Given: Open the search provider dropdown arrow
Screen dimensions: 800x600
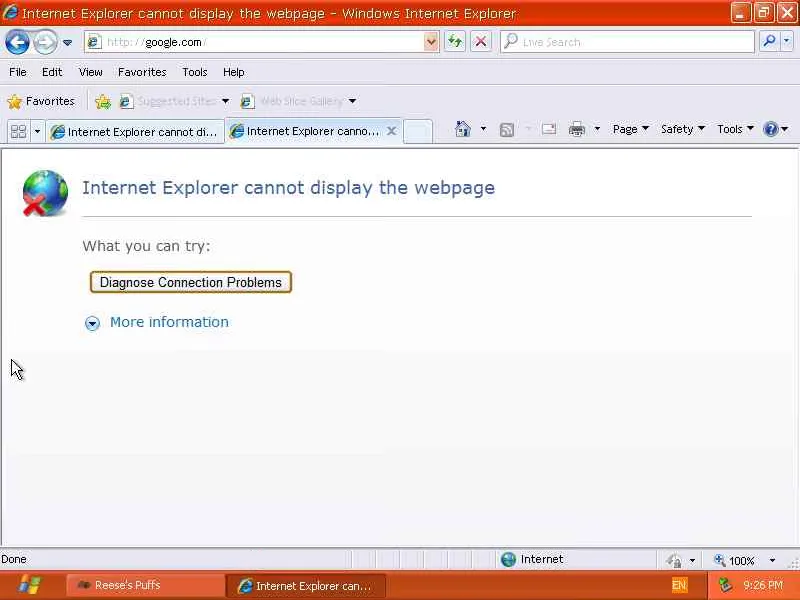Looking at the screenshot, I should tap(787, 42).
